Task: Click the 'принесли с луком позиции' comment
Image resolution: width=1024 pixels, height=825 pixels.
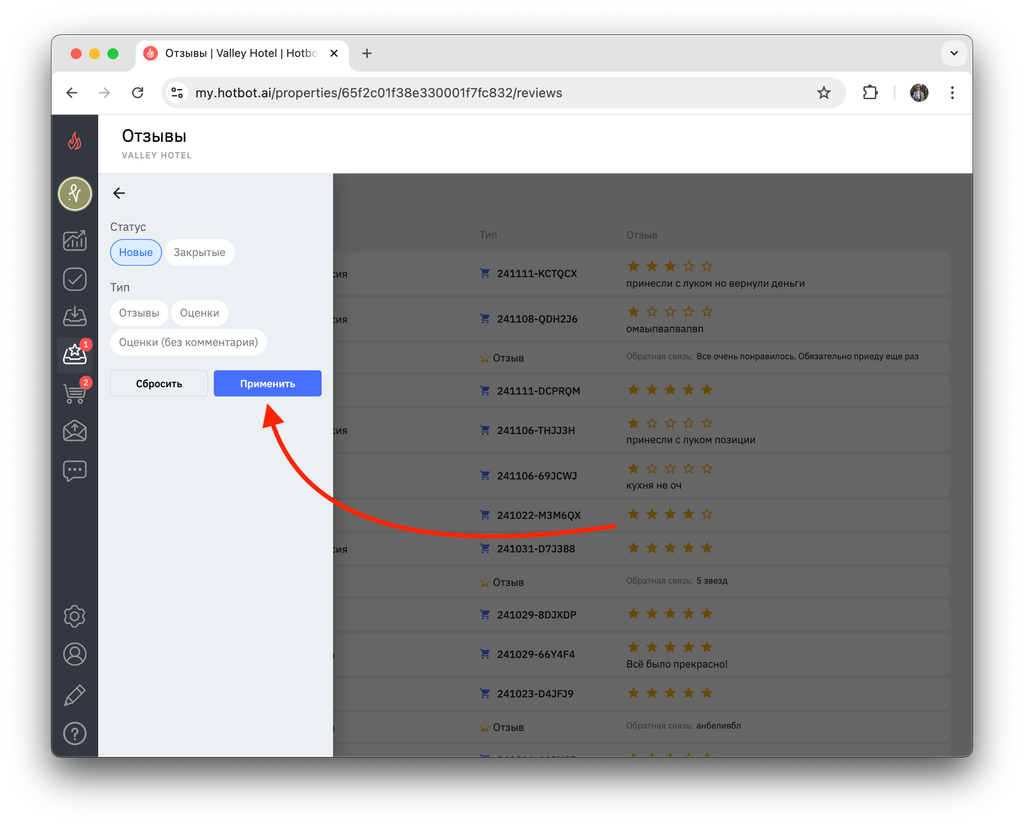Action: pyautogui.click(x=690, y=440)
